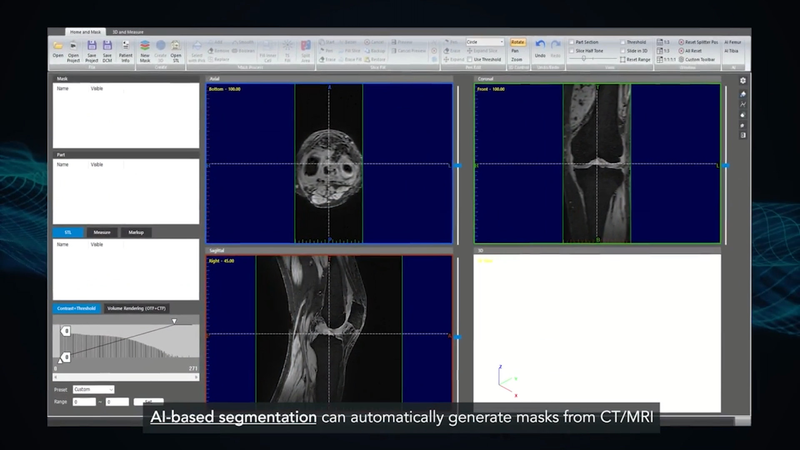Click the AI Femur segmentation button
The image size is (800, 450).
coord(732,42)
